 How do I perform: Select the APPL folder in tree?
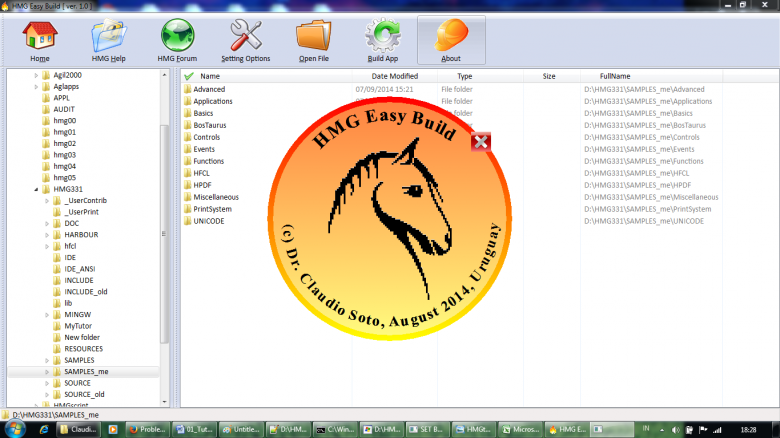pyautogui.click(x=62, y=98)
